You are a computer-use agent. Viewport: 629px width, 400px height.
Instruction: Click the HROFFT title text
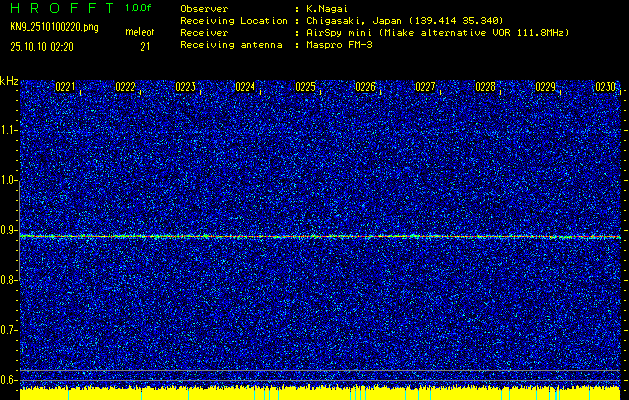coord(58,7)
